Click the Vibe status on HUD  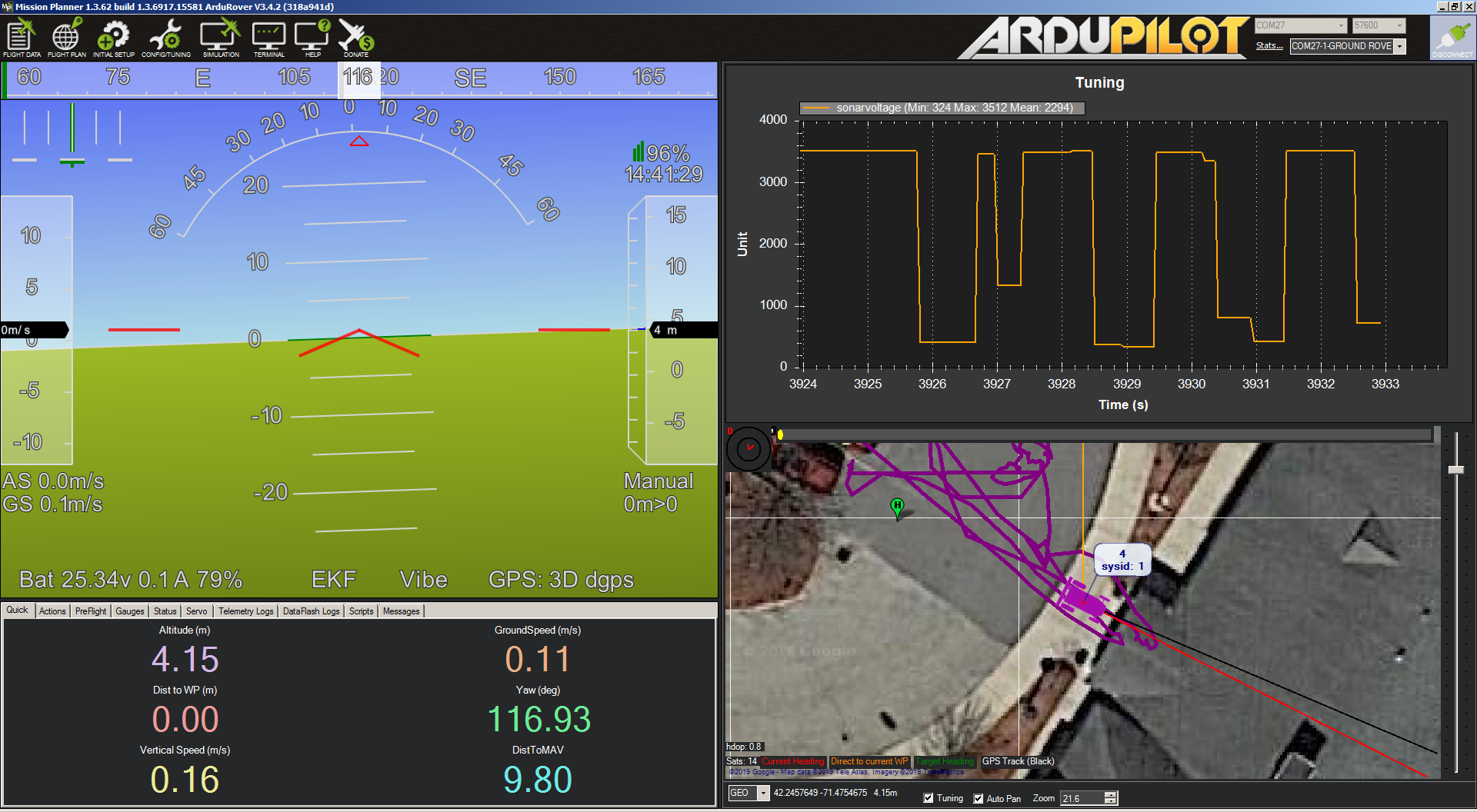(x=423, y=580)
